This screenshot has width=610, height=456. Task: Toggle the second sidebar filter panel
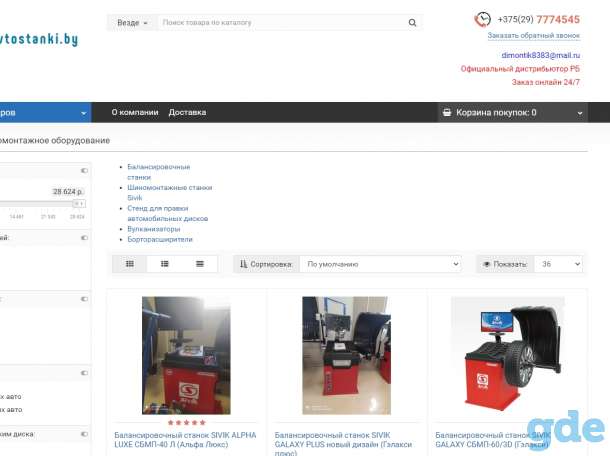coord(84,238)
